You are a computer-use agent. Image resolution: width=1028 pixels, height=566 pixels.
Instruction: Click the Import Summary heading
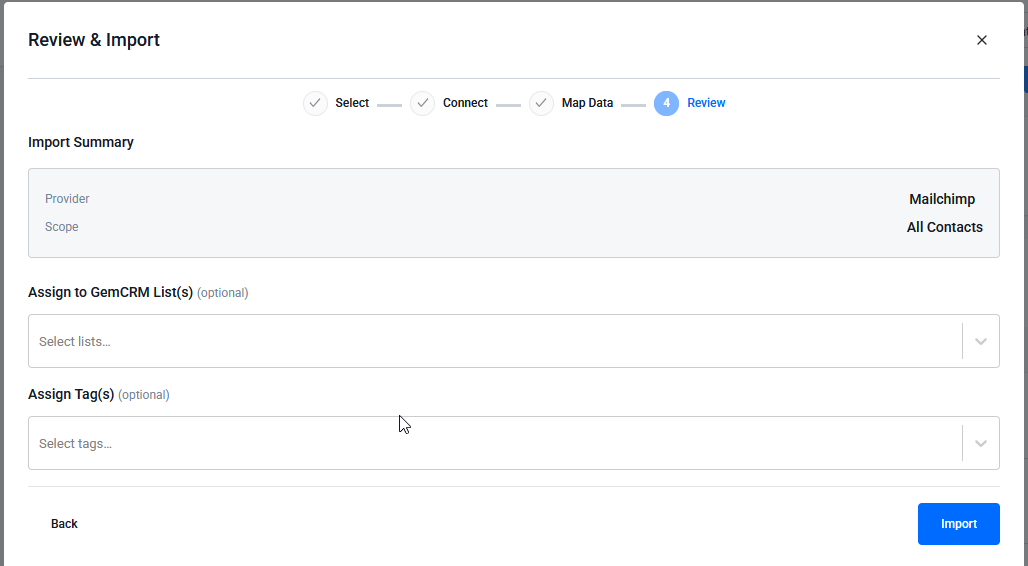tap(81, 142)
